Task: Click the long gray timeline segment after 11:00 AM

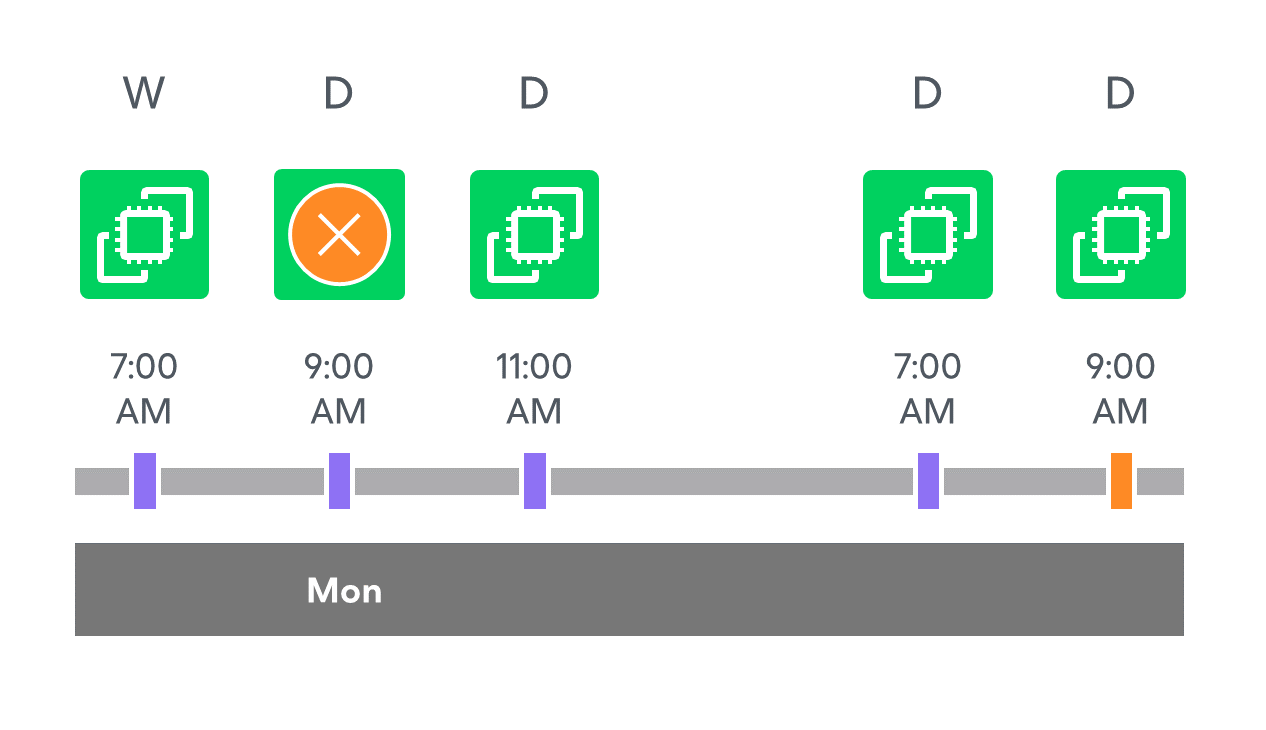Action: tap(732, 481)
